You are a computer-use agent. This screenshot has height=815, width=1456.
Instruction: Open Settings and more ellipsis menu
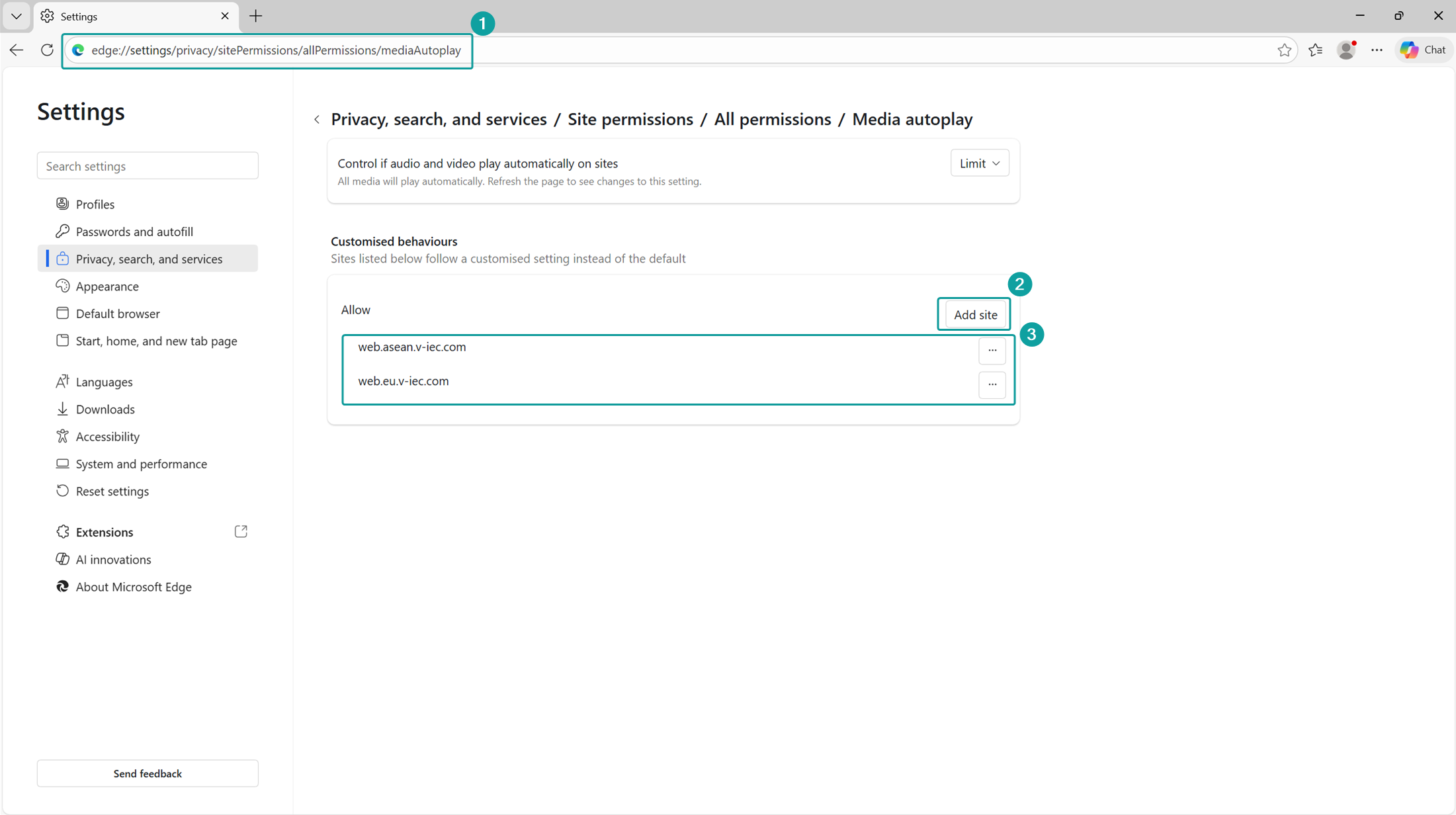pos(1377,50)
